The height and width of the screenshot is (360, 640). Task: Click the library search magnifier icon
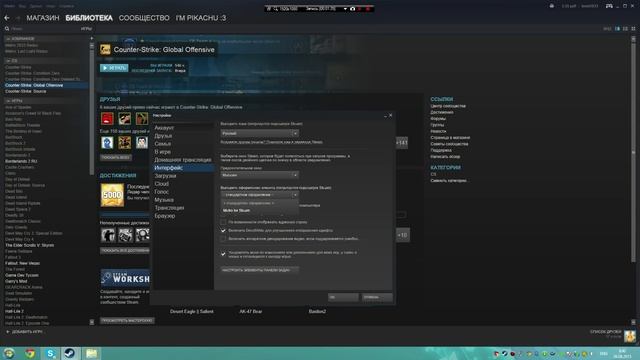coord(7,29)
